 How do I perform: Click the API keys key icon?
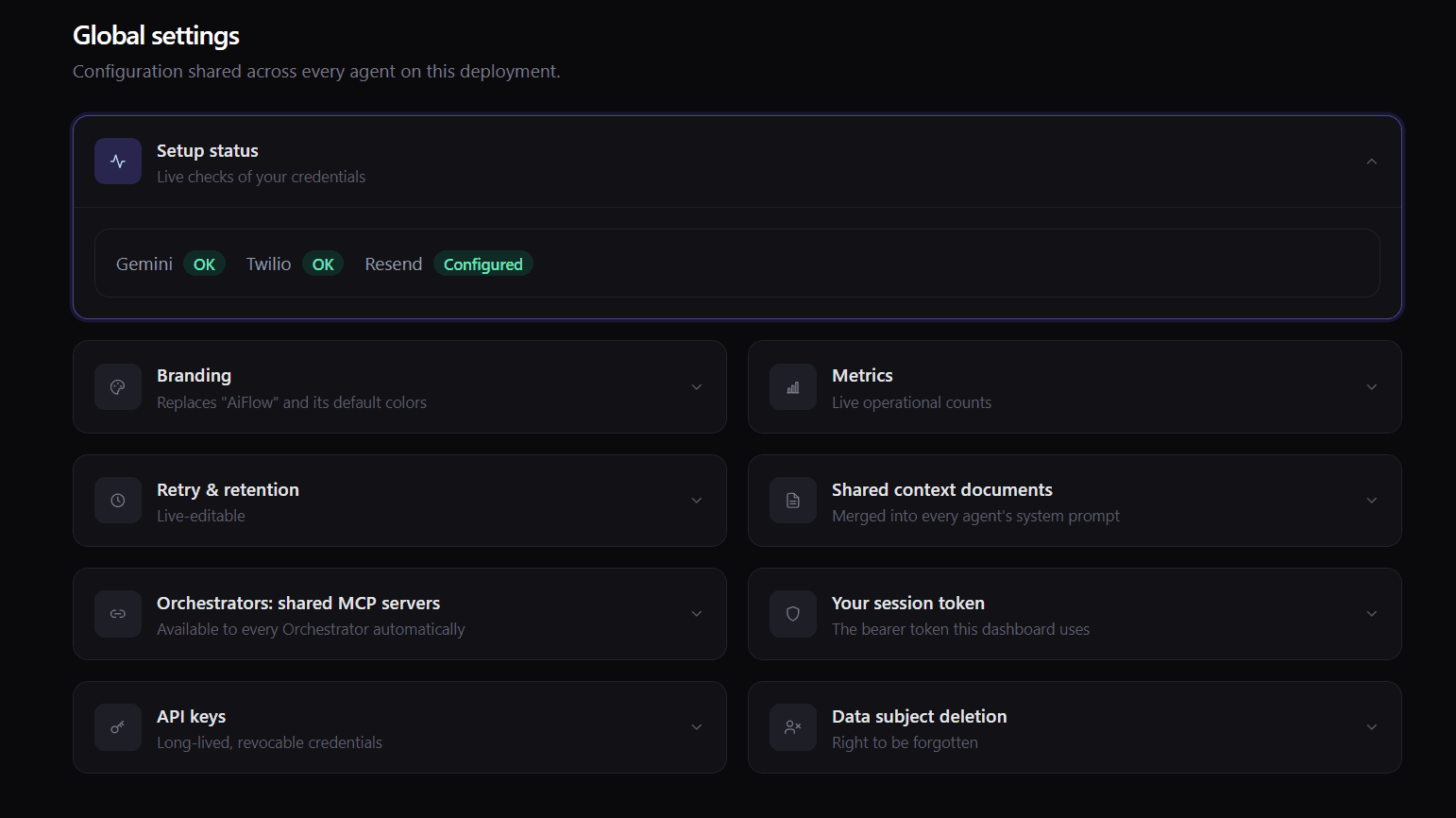click(x=118, y=727)
